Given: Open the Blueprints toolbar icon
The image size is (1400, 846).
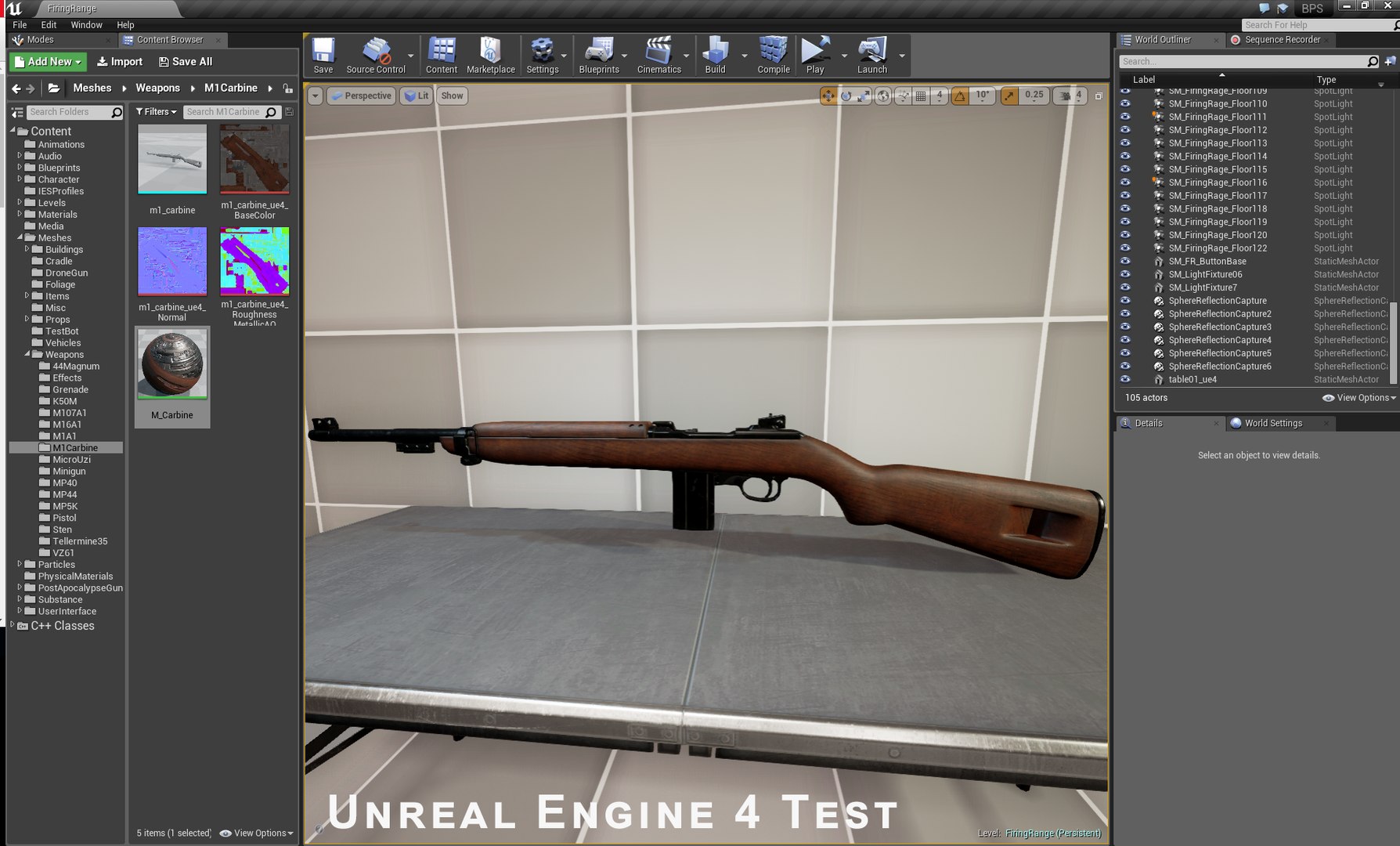Looking at the screenshot, I should (599, 56).
